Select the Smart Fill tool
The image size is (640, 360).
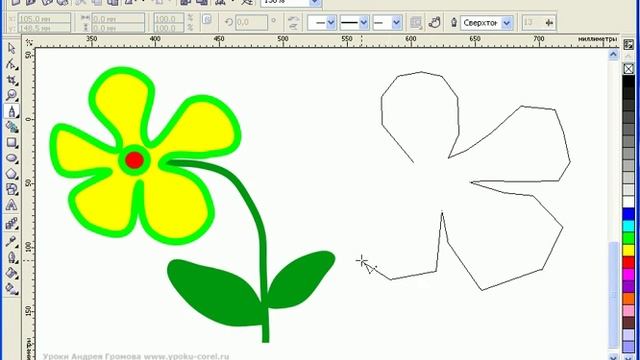(11, 127)
